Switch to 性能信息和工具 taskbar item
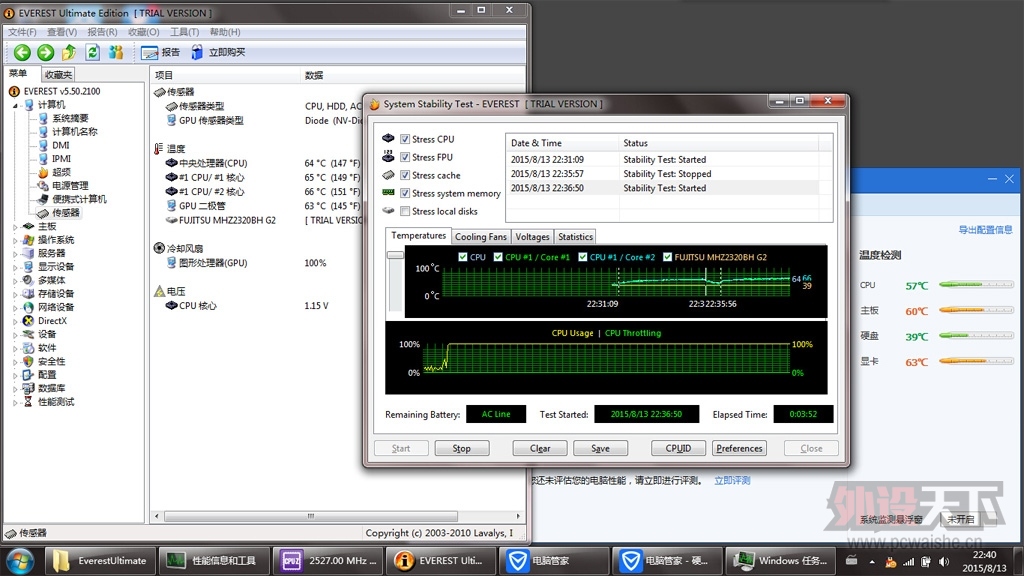The height and width of the screenshot is (576, 1024). click(215, 560)
